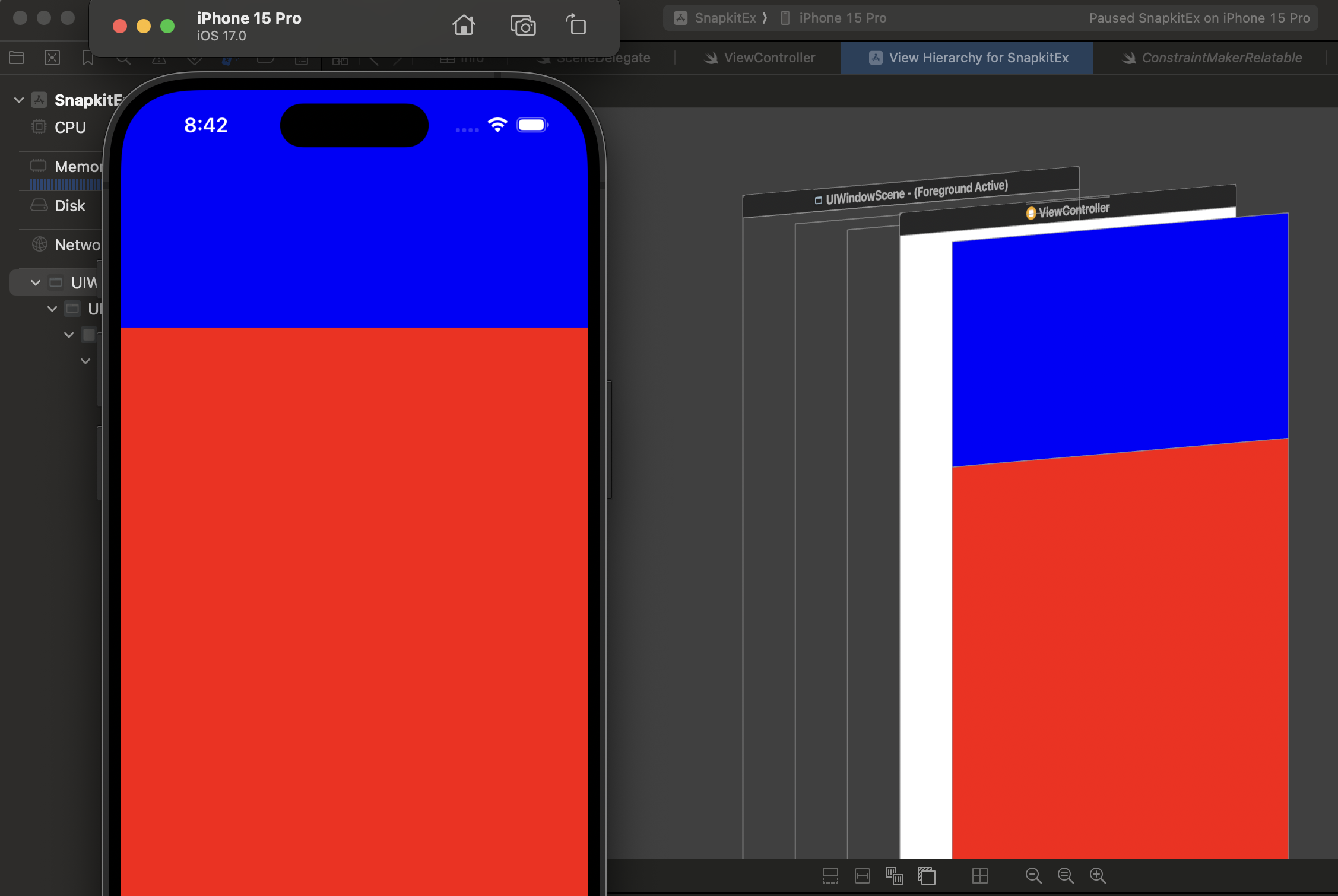Collapse the SnapkitEx process tree
This screenshot has width=1338, height=896.
[x=19, y=100]
